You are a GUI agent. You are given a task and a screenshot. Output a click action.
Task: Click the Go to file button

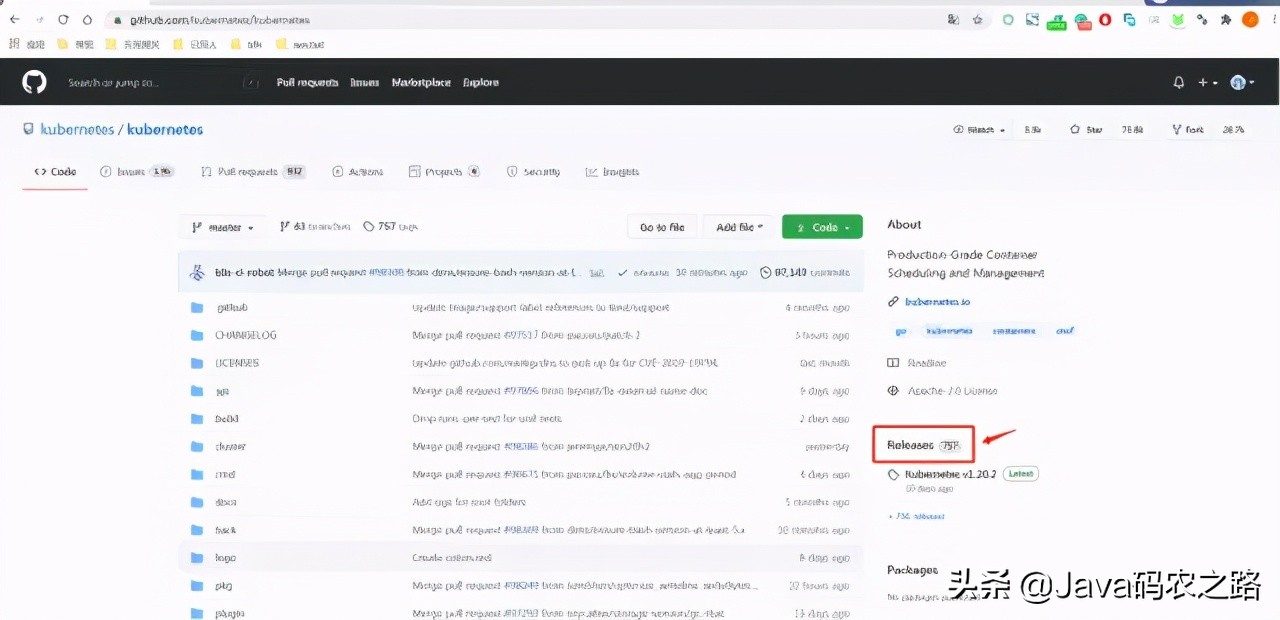[662, 228]
